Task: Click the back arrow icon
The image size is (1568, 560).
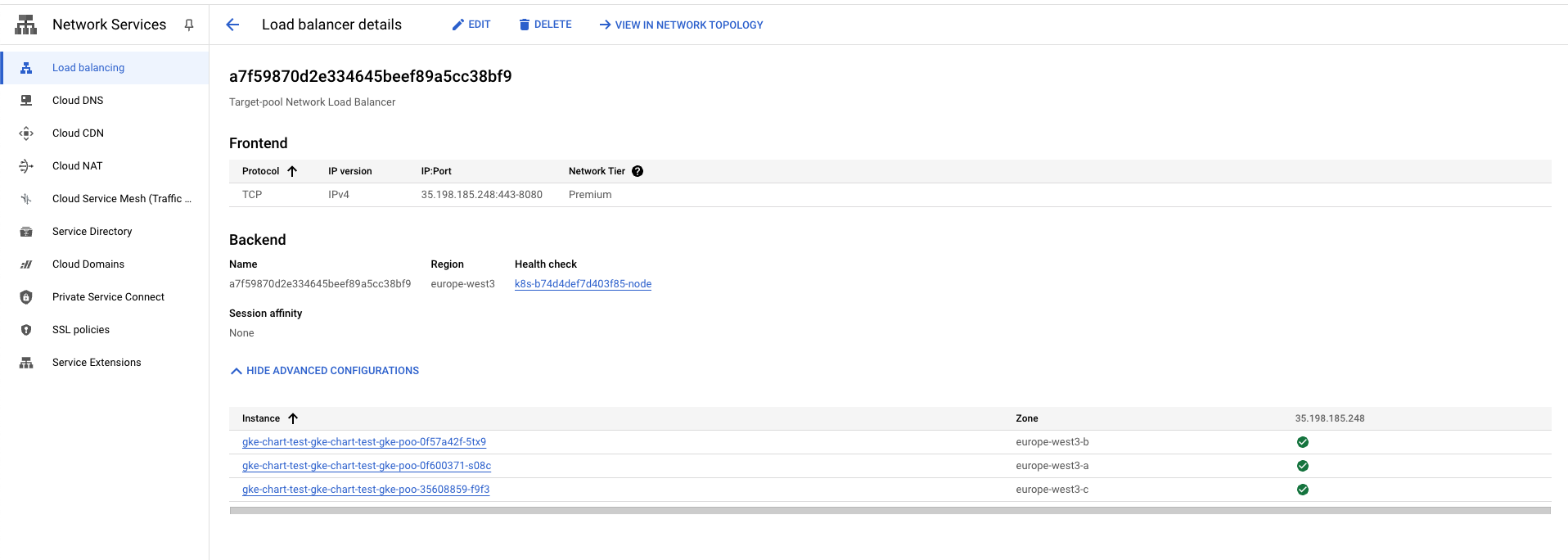Action: (x=232, y=25)
